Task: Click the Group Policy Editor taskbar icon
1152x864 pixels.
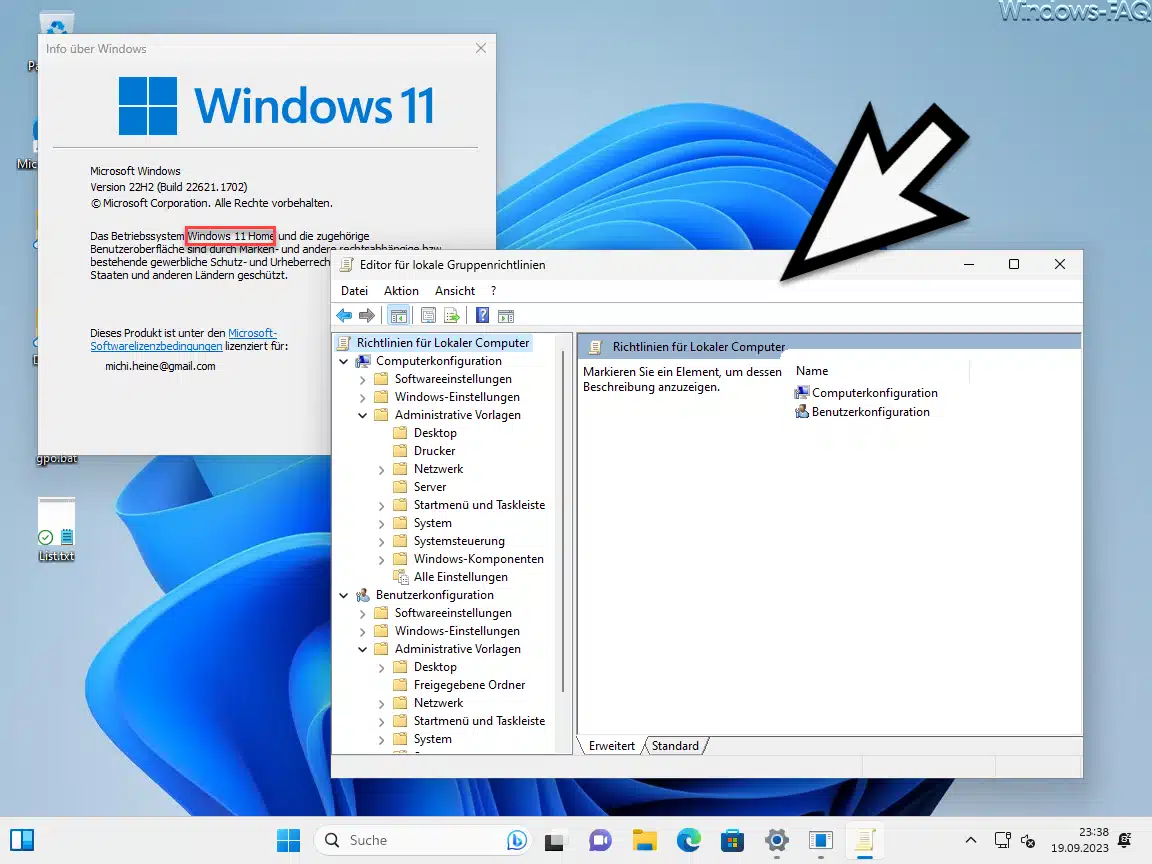Action: click(x=865, y=840)
